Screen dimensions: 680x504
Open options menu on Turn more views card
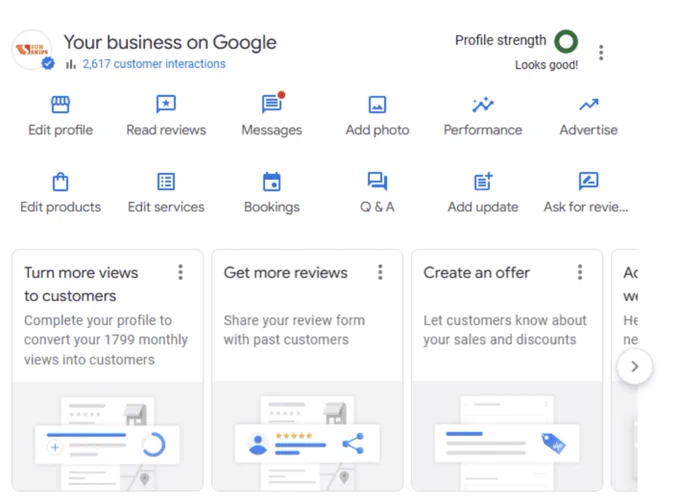point(180,272)
